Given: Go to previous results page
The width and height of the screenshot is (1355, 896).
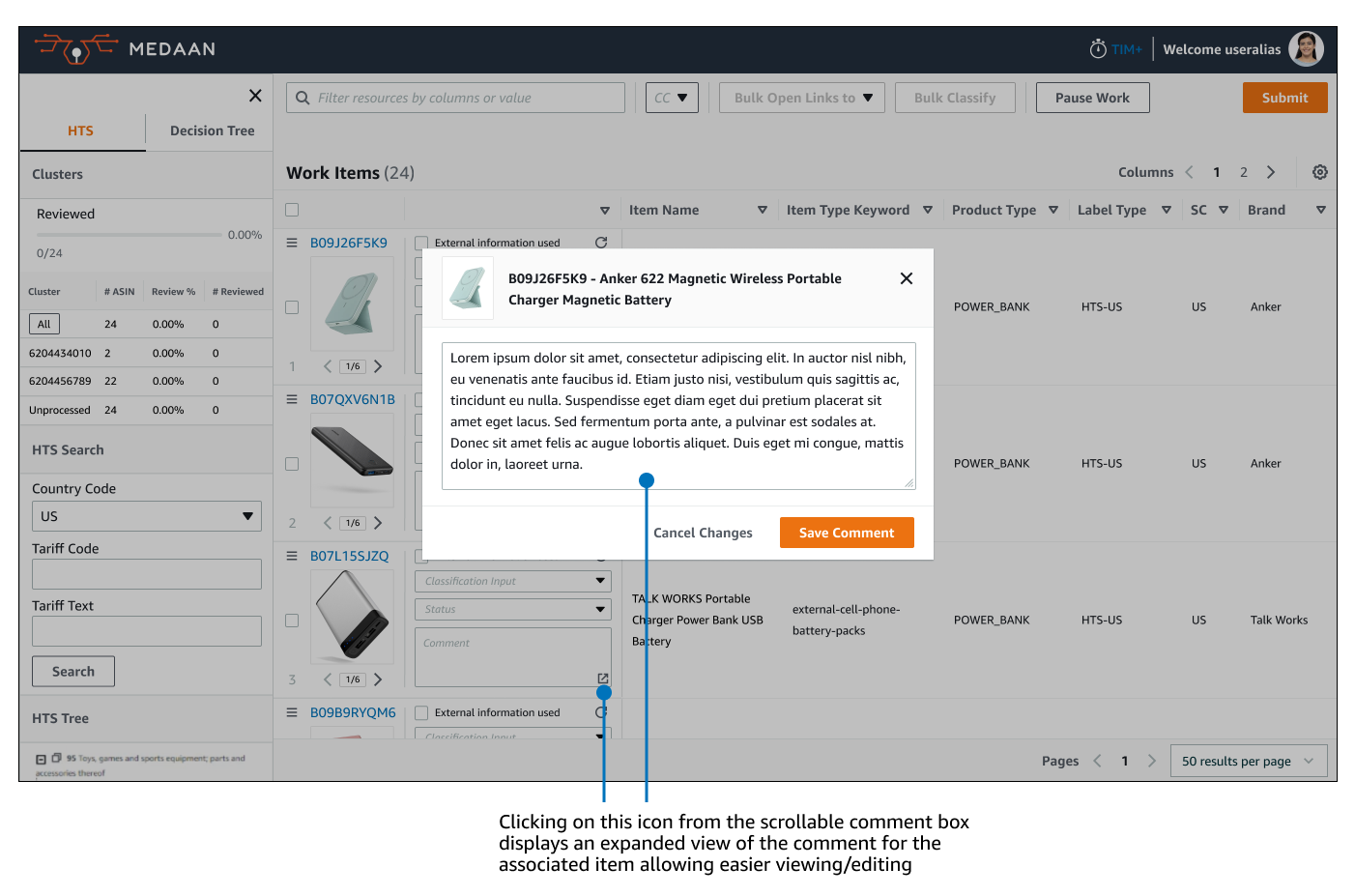Looking at the screenshot, I should [x=1097, y=761].
